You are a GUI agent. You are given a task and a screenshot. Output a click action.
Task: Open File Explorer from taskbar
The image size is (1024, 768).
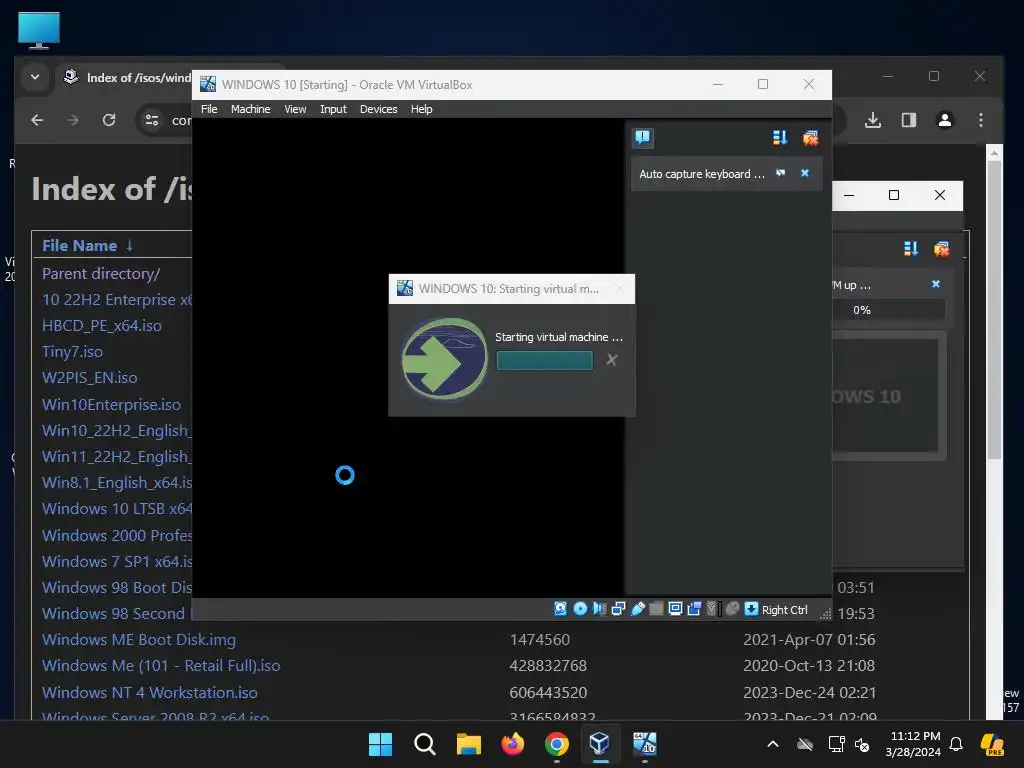(468, 744)
